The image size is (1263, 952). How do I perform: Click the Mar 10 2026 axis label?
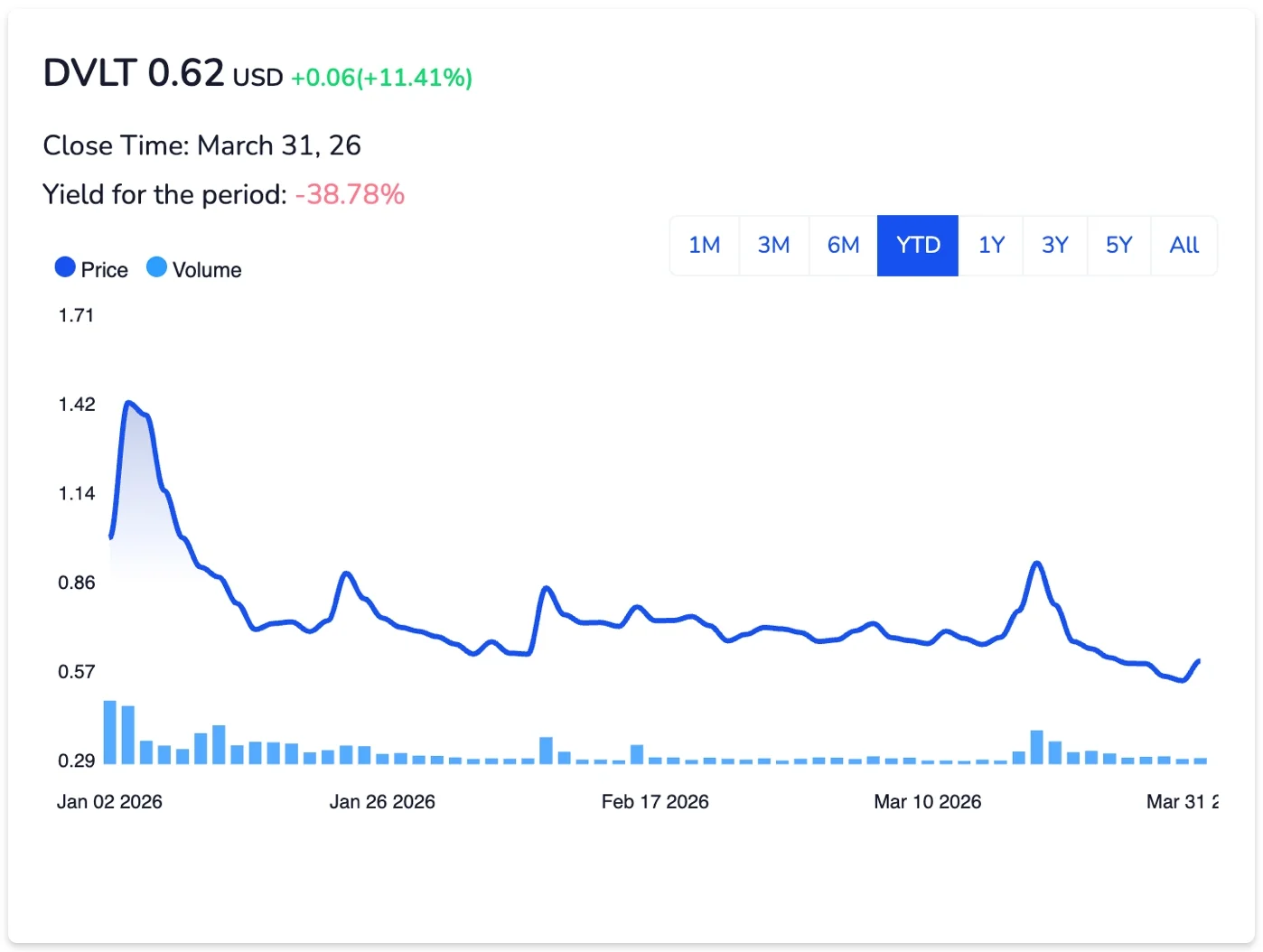pos(927,802)
